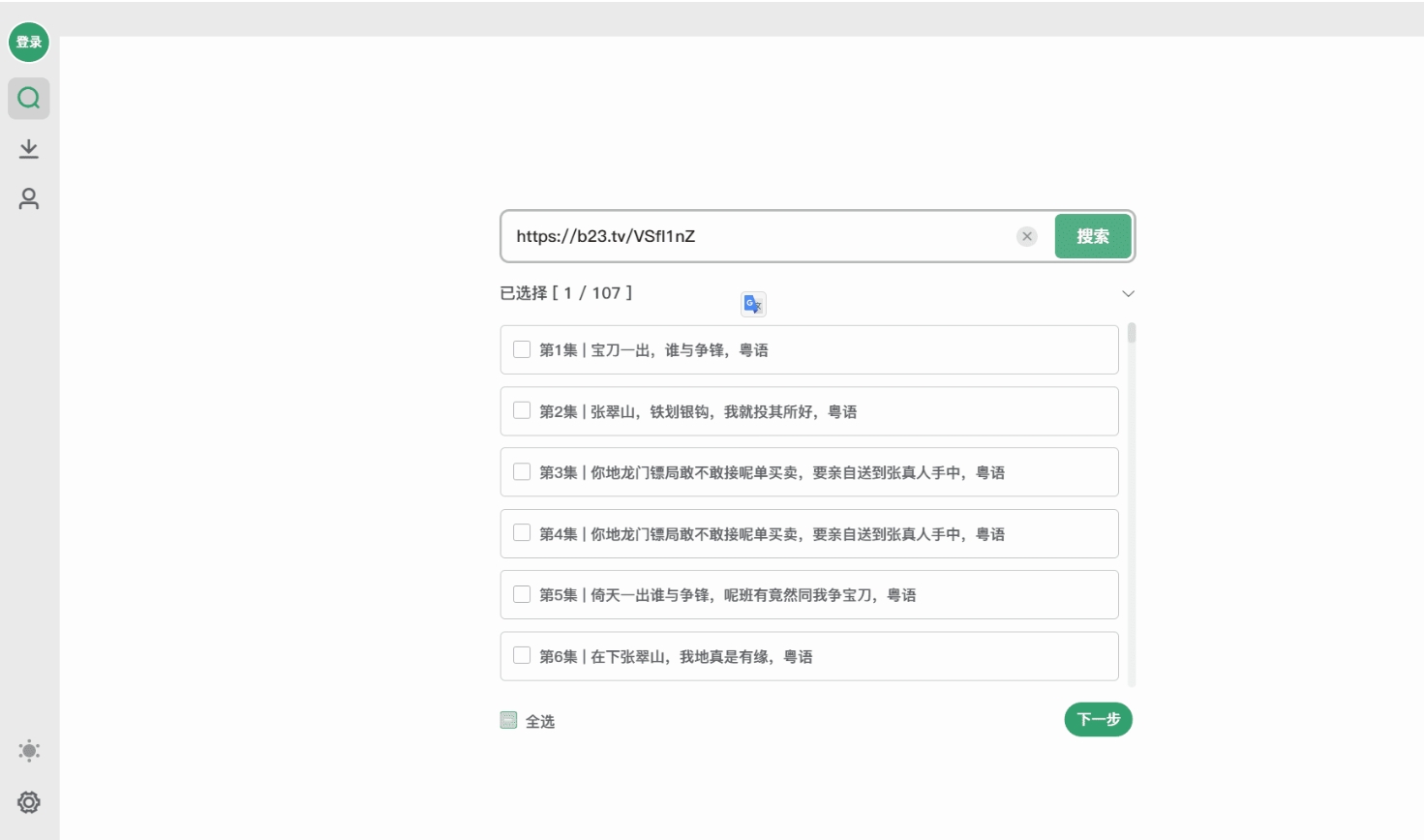The width and height of the screenshot is (1424, 840).
Task: Click the Google Translate icon above the list
Action: coord(753,304)
